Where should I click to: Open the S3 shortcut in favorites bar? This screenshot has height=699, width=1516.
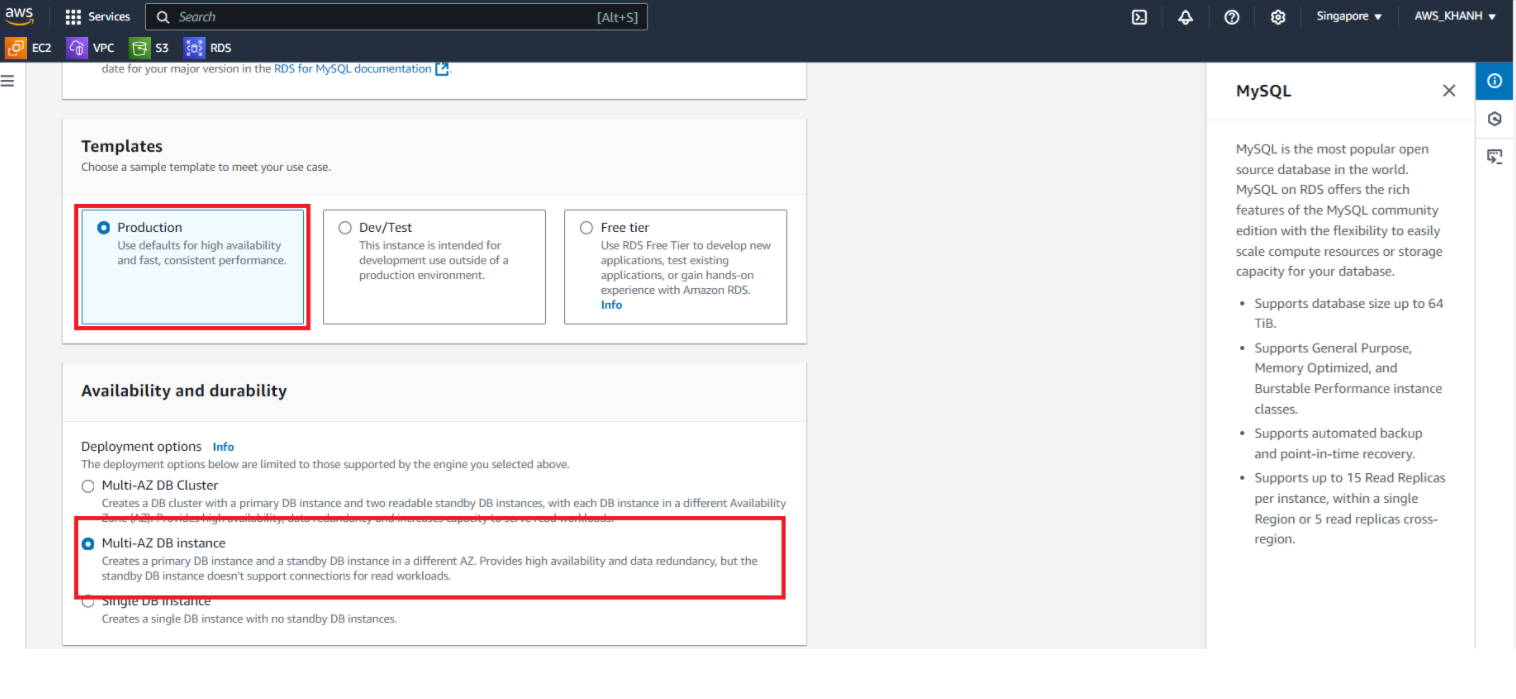[x=149, y=47]
